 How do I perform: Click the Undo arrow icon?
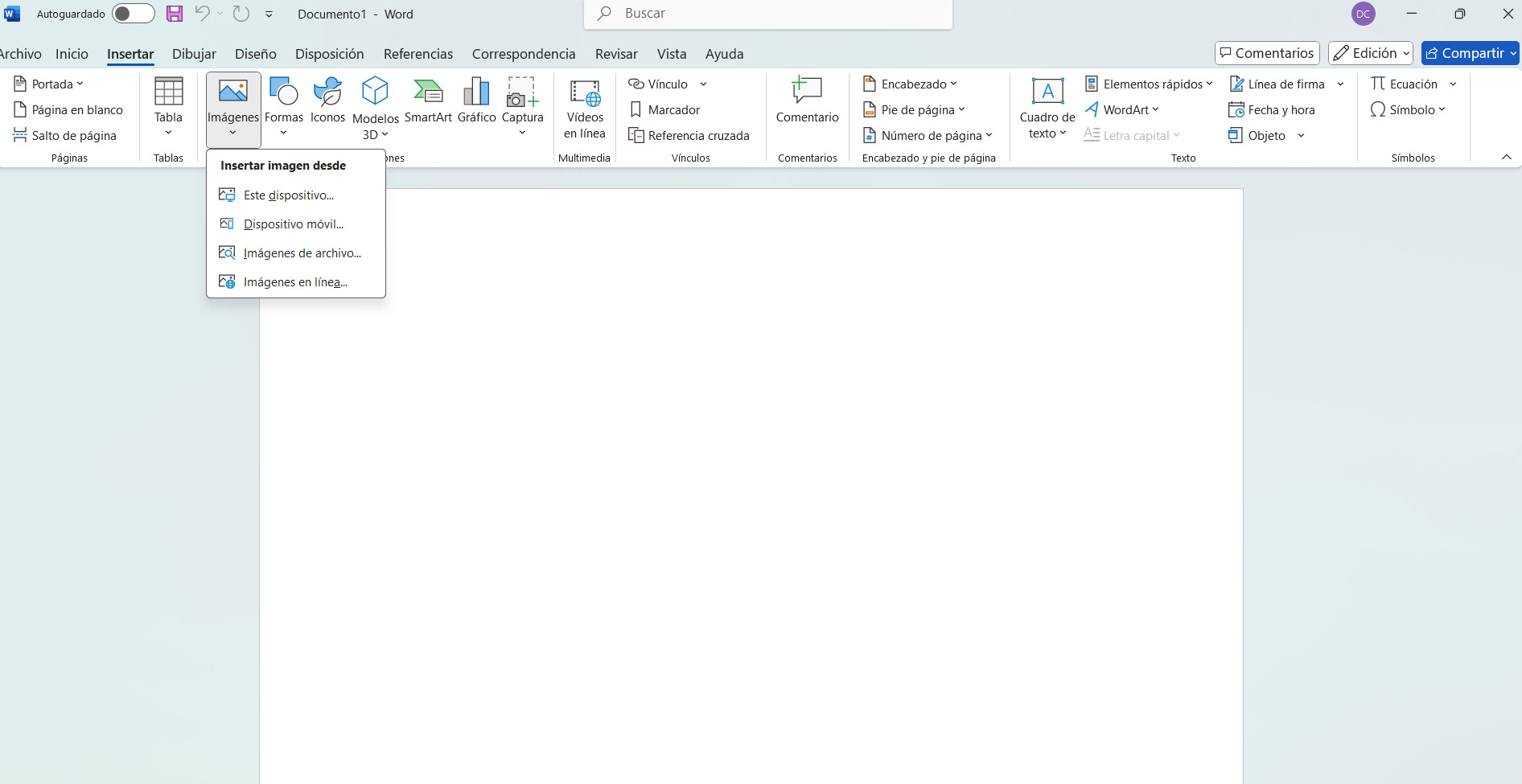(202, 14)
